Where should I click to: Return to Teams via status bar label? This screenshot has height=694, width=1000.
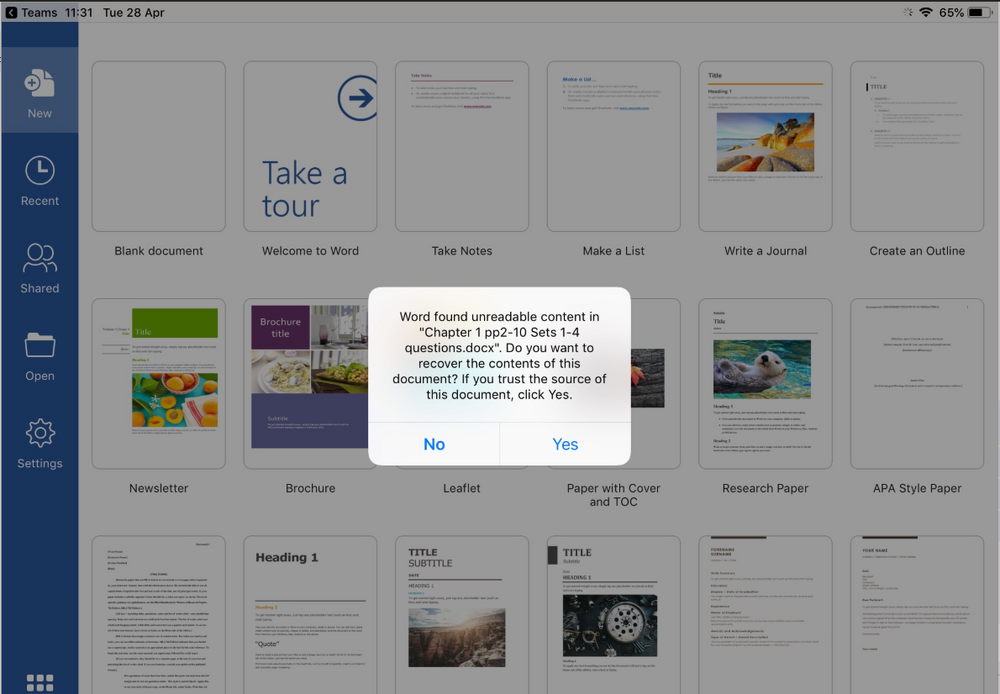[39, 13]
